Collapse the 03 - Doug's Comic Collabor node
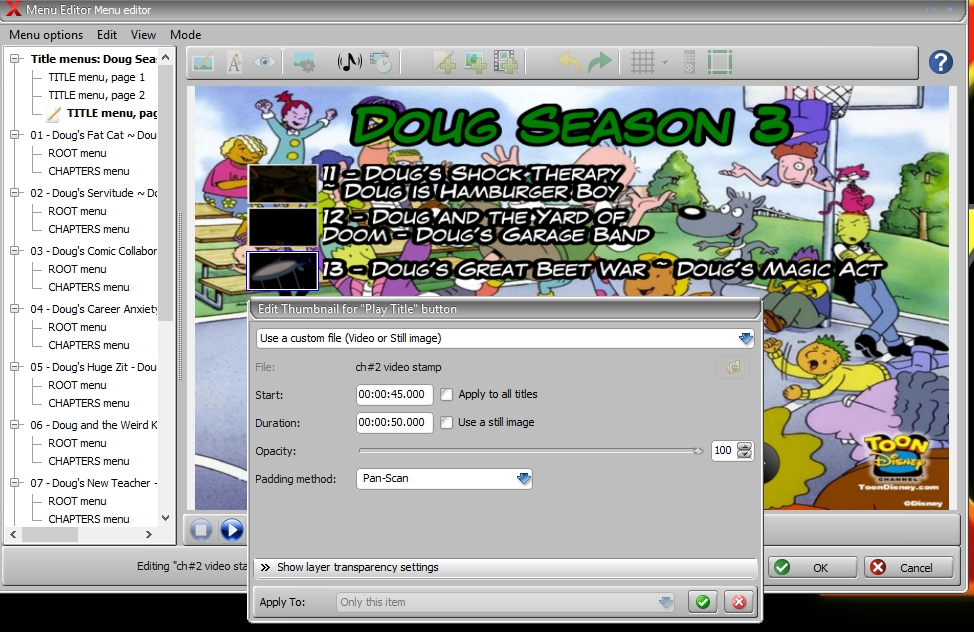The image size is (974, 632). [15, 251]
